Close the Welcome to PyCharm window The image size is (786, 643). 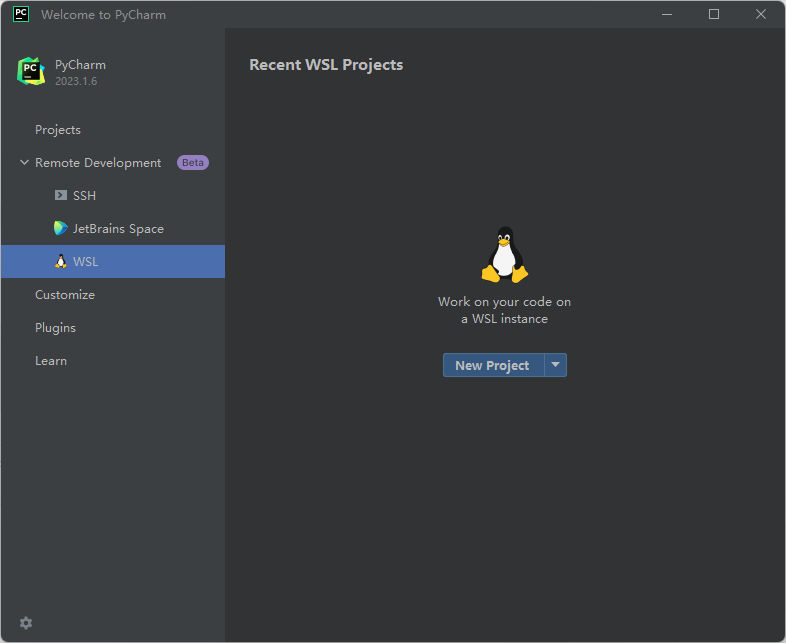click(x=761, y=14)
